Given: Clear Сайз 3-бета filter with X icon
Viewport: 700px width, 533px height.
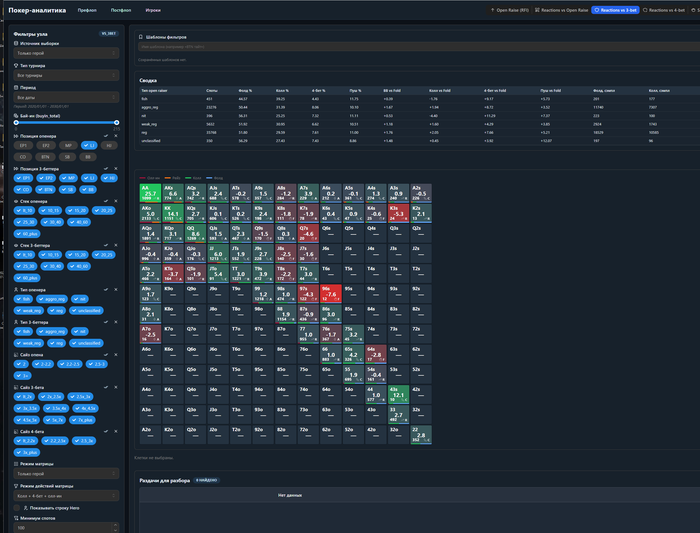Looking at the screenshot, I should pyautogui.click(x=116, y=387).
